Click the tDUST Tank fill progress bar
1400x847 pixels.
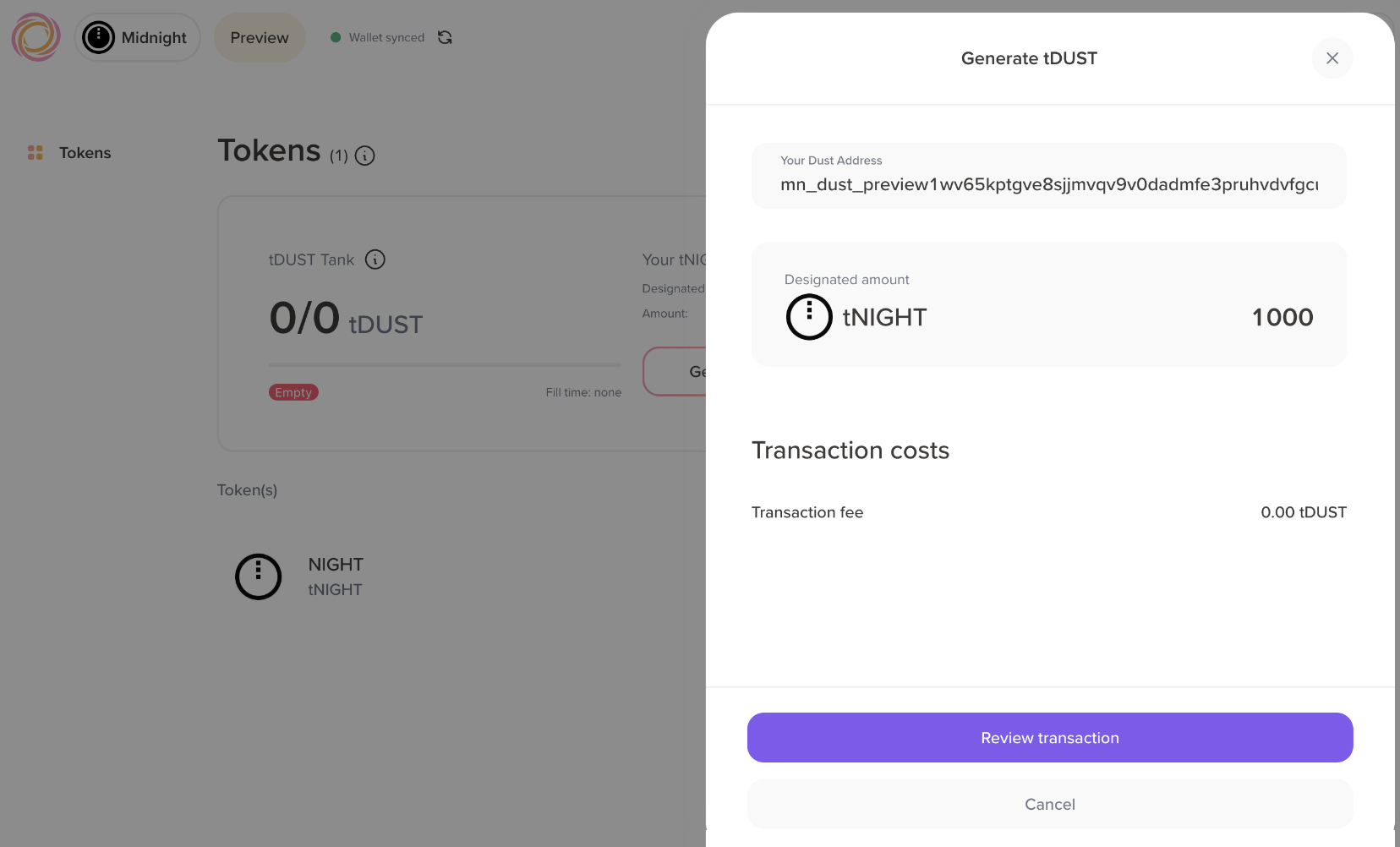coord(444,365)
